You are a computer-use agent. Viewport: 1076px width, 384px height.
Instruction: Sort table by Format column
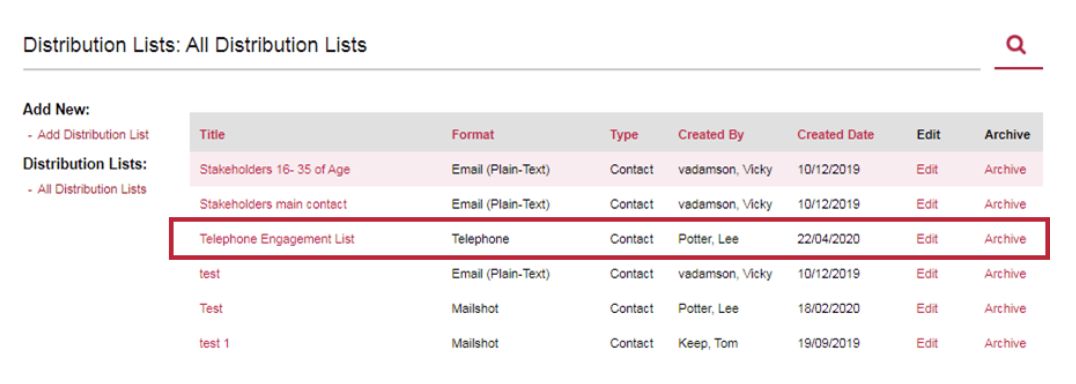[473, 135]
